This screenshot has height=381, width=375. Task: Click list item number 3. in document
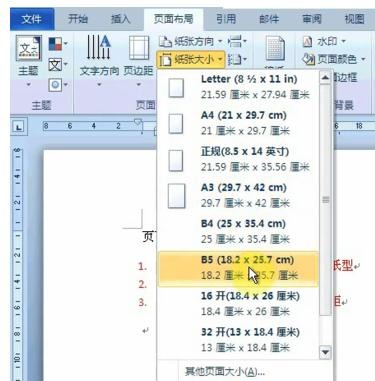pyautogui.click(x=143, y=302)
